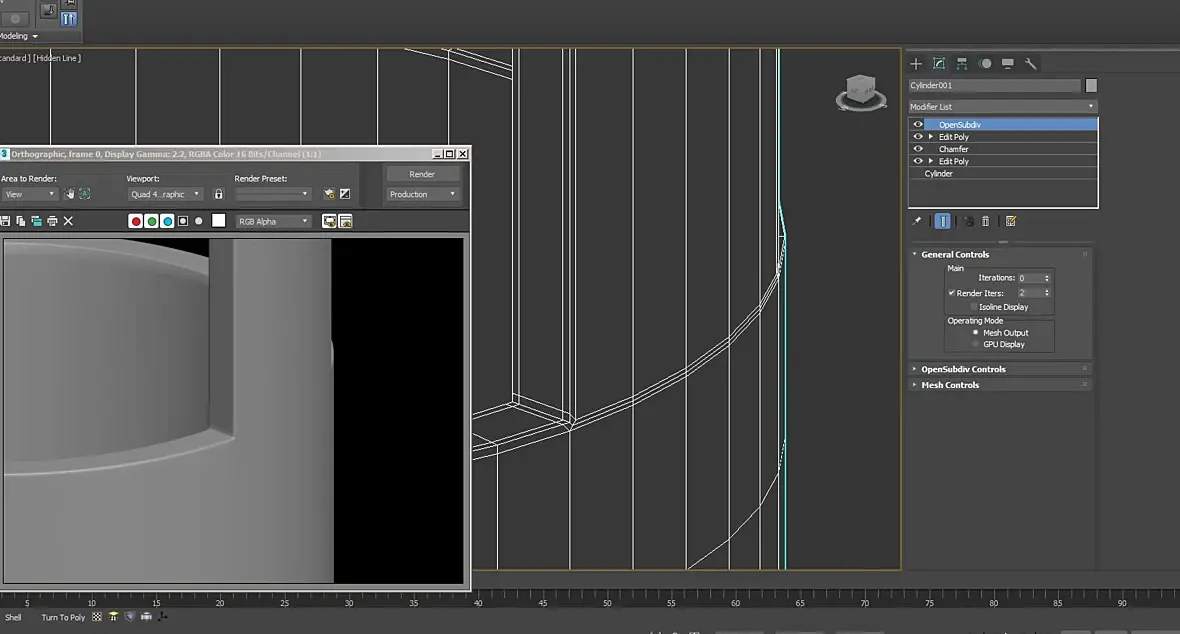Expand the upper Edit Poly modifier arrow
1180x634 pixels.
[x=931, y=137]
